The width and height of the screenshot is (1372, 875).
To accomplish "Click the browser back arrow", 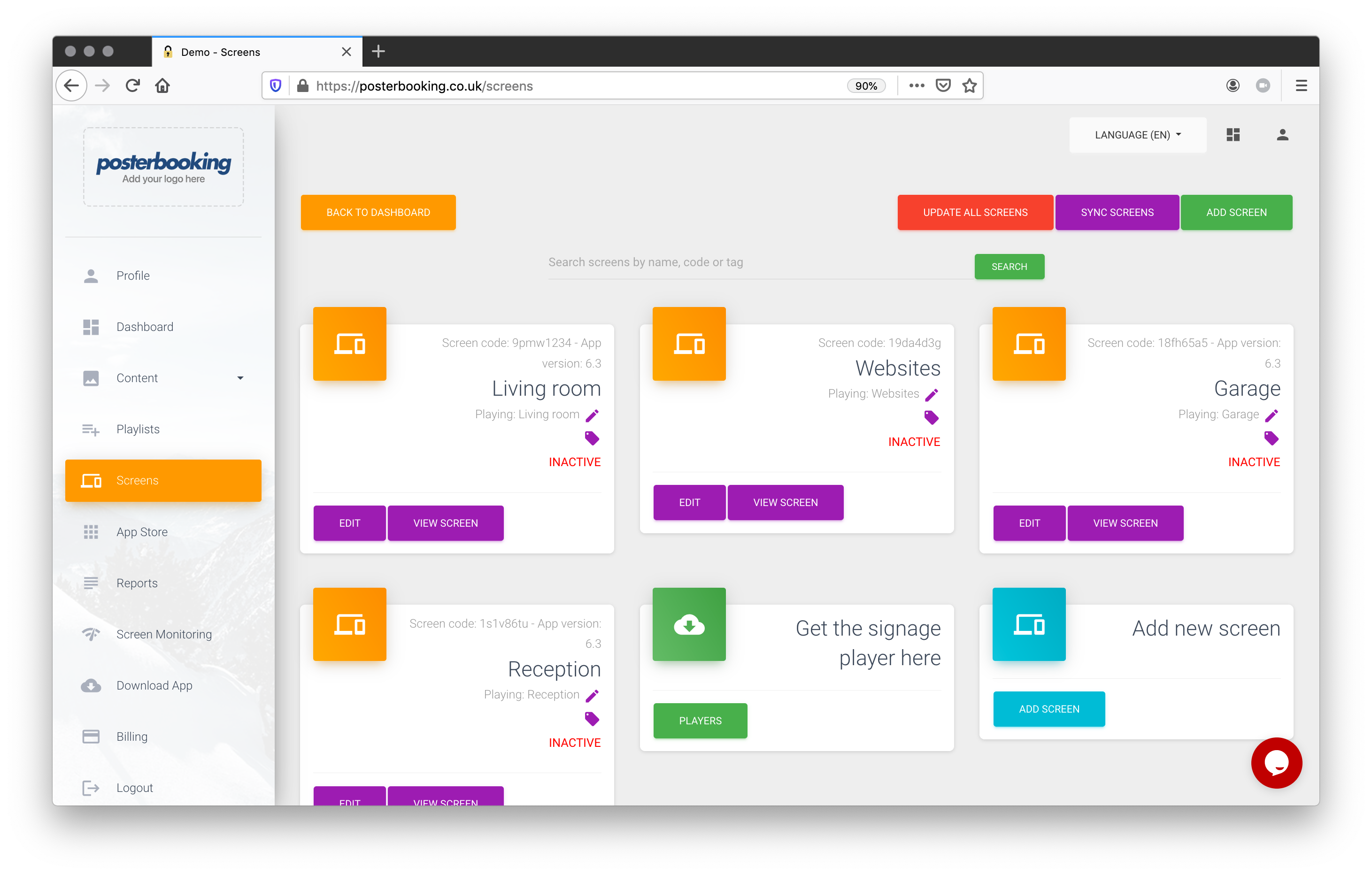I will 71,85.
